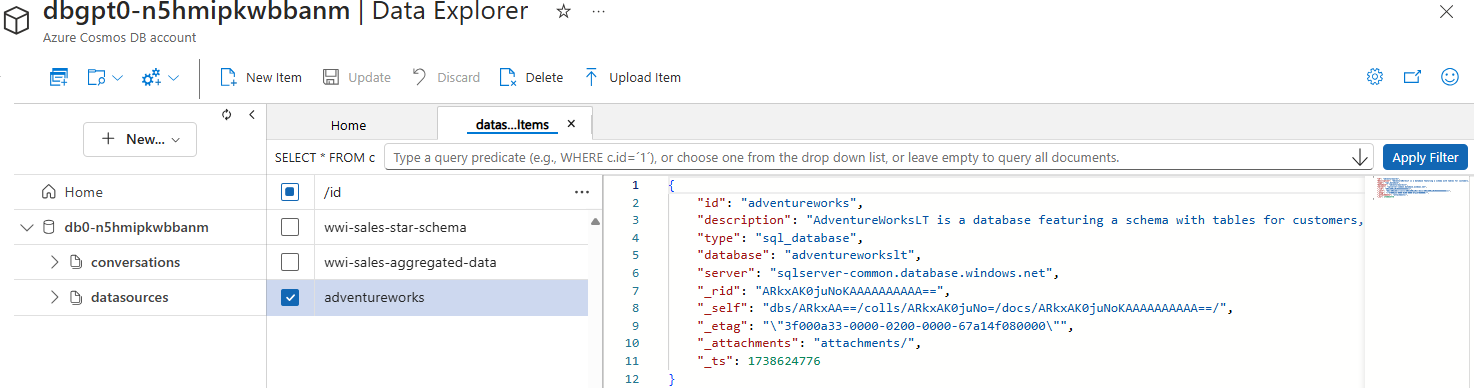Select the datasources container label
This screenshot has width=1474, height=388.
129,297
